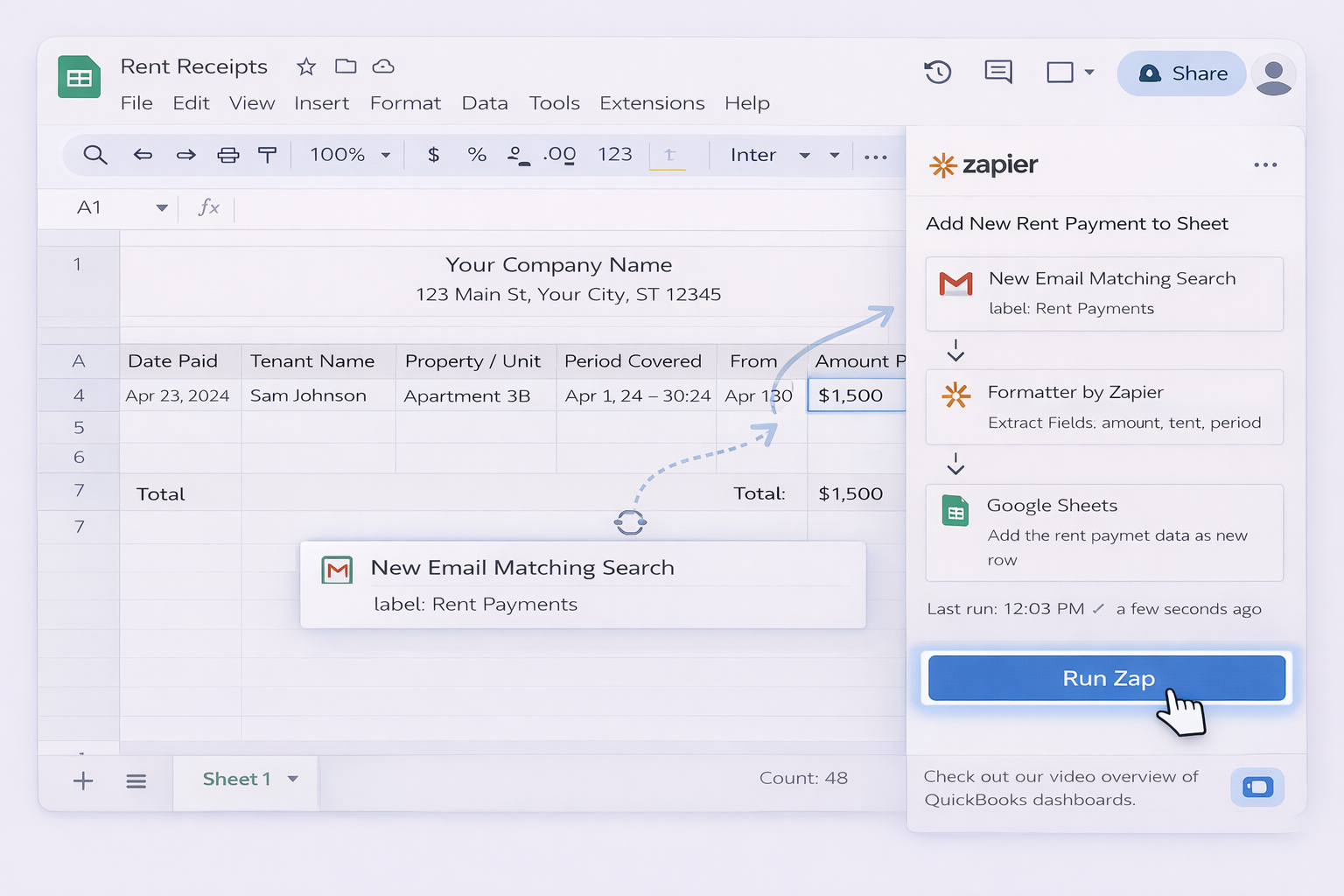The width and height of the screenshot is (1344, 896).
Task: Format as percent
Action: pos(477,155)
